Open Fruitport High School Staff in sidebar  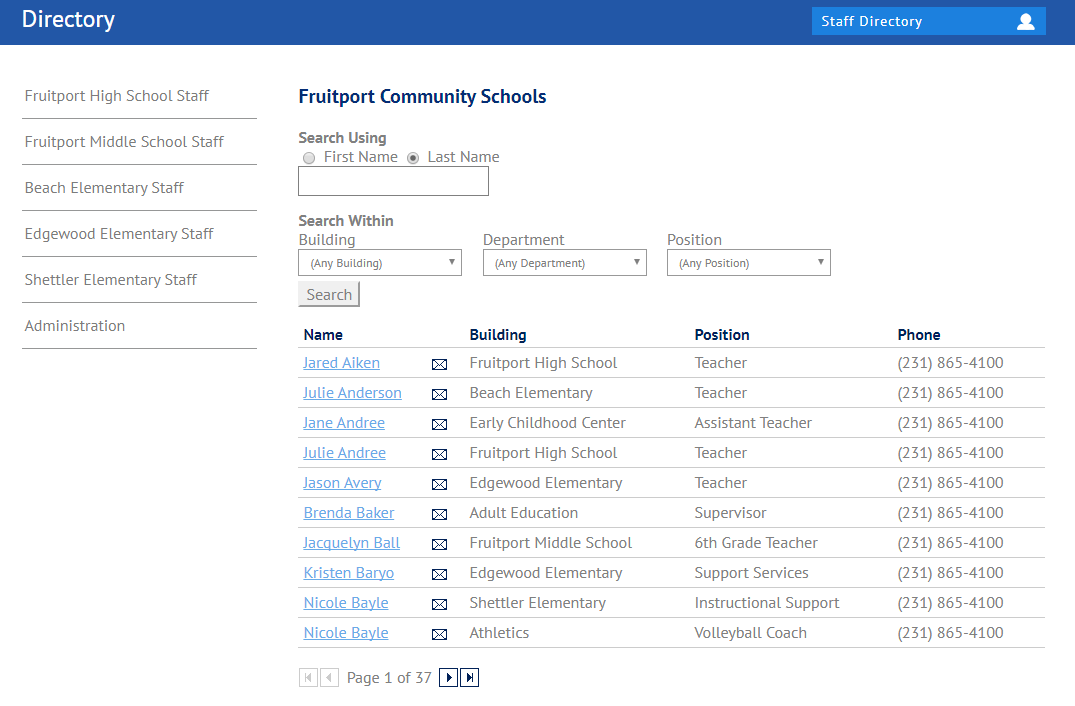117,96
